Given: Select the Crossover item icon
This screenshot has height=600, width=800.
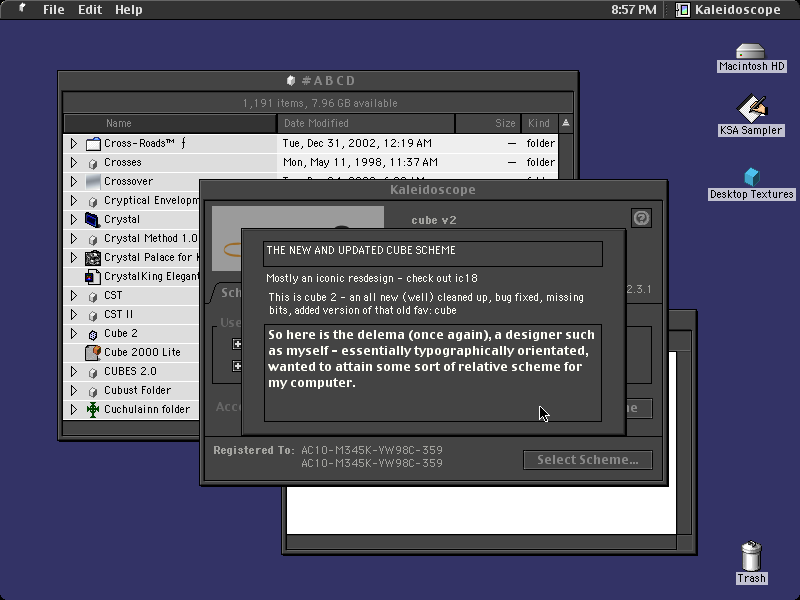Looking at the screenshot, I should pos(93,182).
